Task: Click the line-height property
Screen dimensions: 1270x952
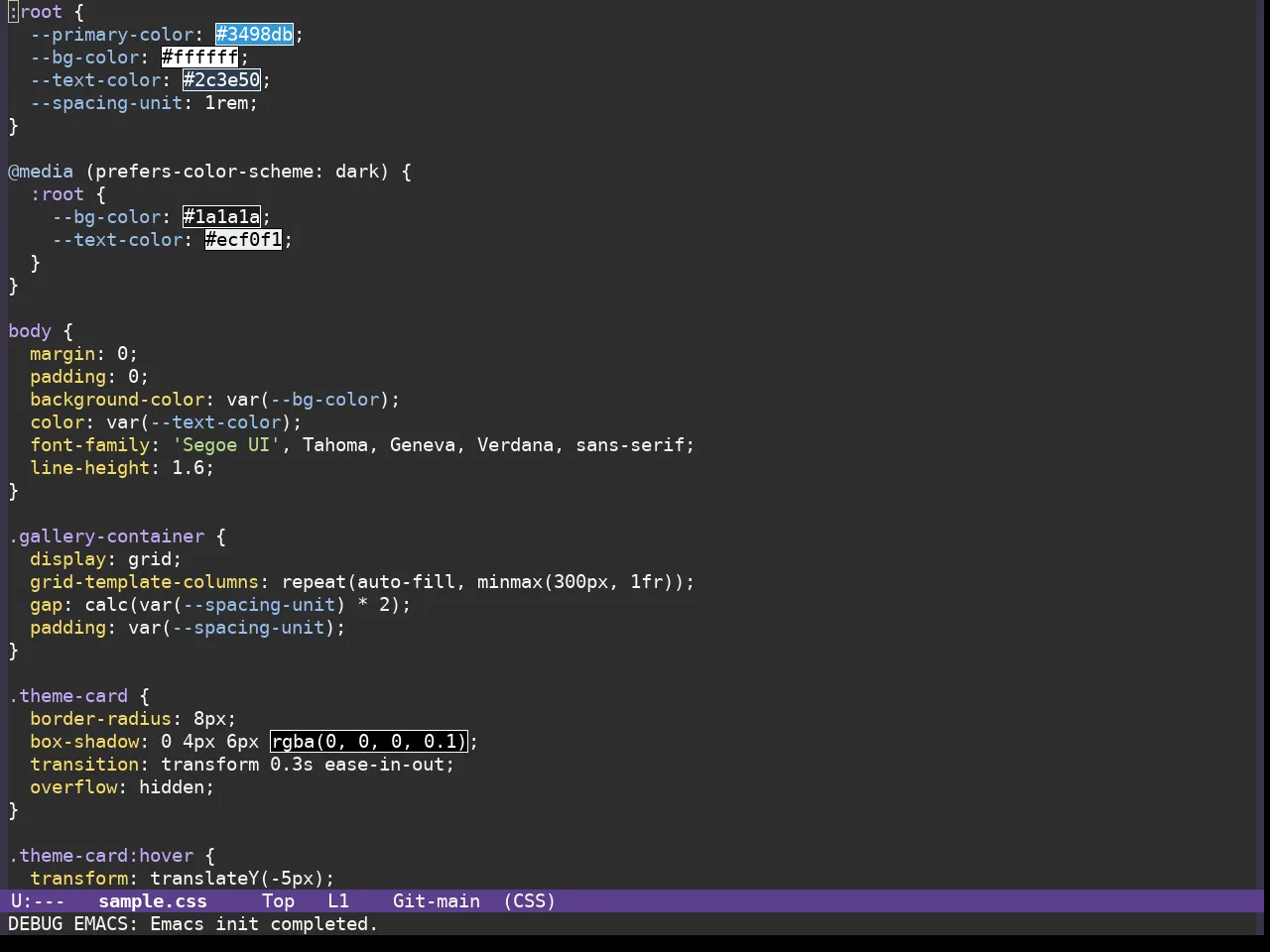Action: pos(89,468)
